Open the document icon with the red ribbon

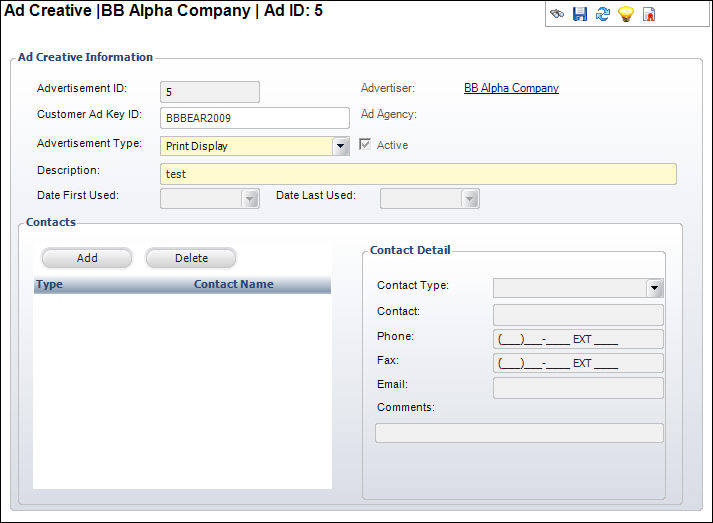[649, 15]
